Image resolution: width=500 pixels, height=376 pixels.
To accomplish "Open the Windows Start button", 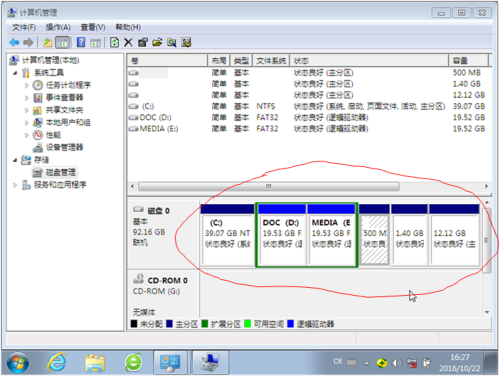I will pyautogui.click(x=18, y=363).
